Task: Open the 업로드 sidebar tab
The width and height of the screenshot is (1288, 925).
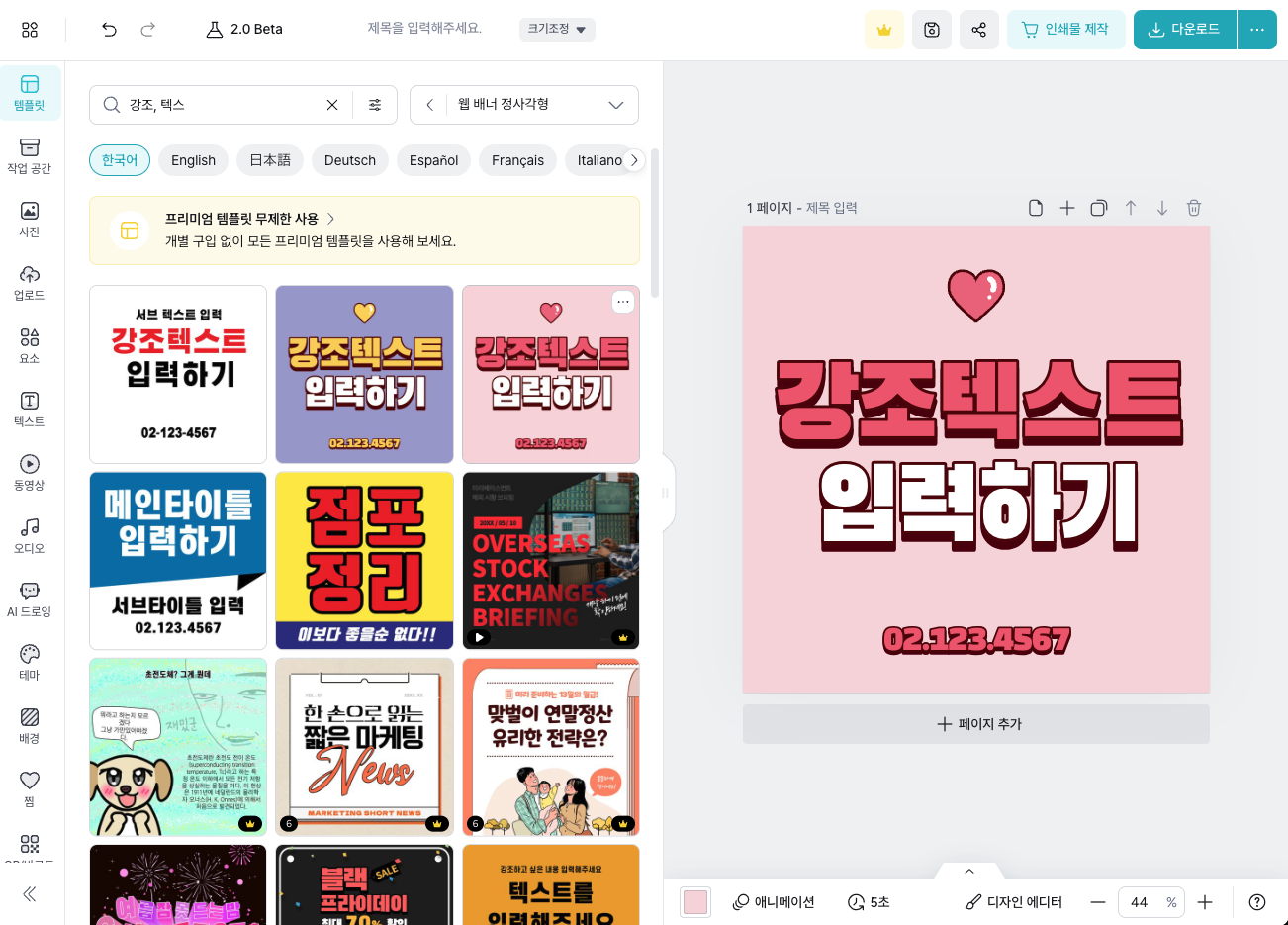Action: [x=30, y=283]
